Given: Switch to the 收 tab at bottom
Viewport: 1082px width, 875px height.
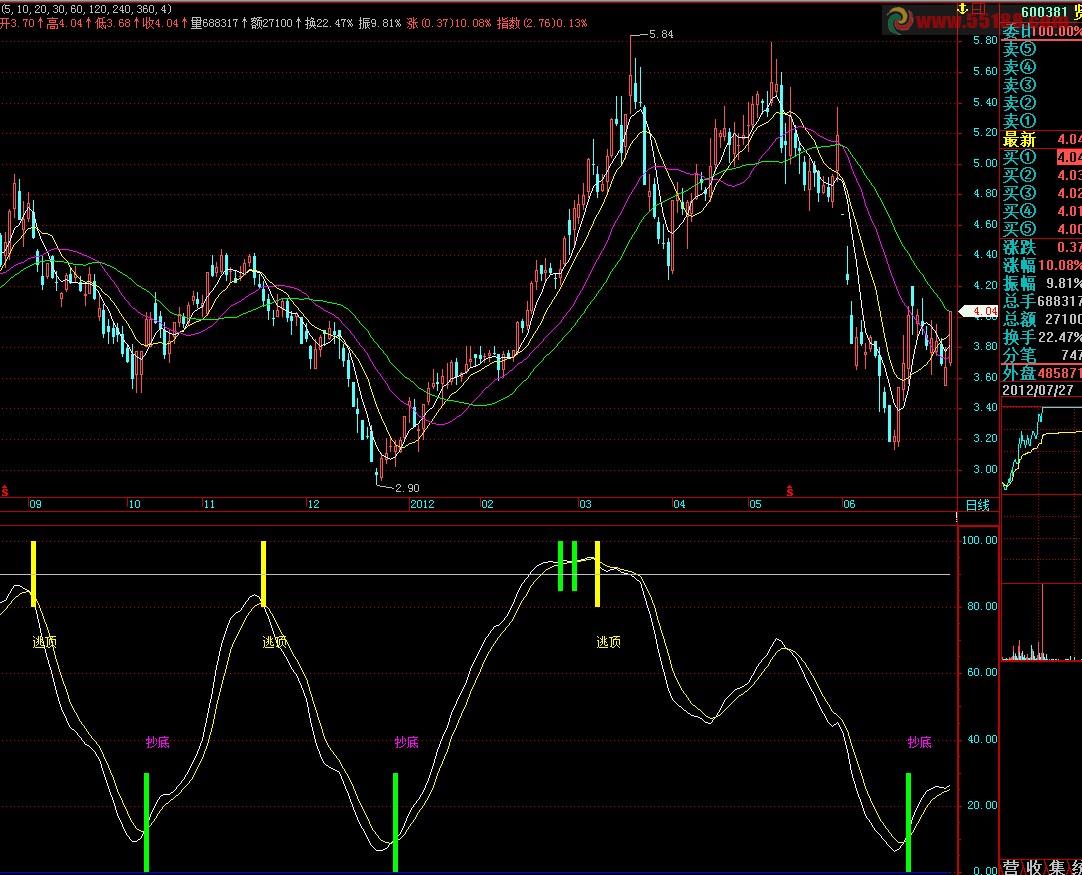Looking at the screenshot, I should point(1034,866).
